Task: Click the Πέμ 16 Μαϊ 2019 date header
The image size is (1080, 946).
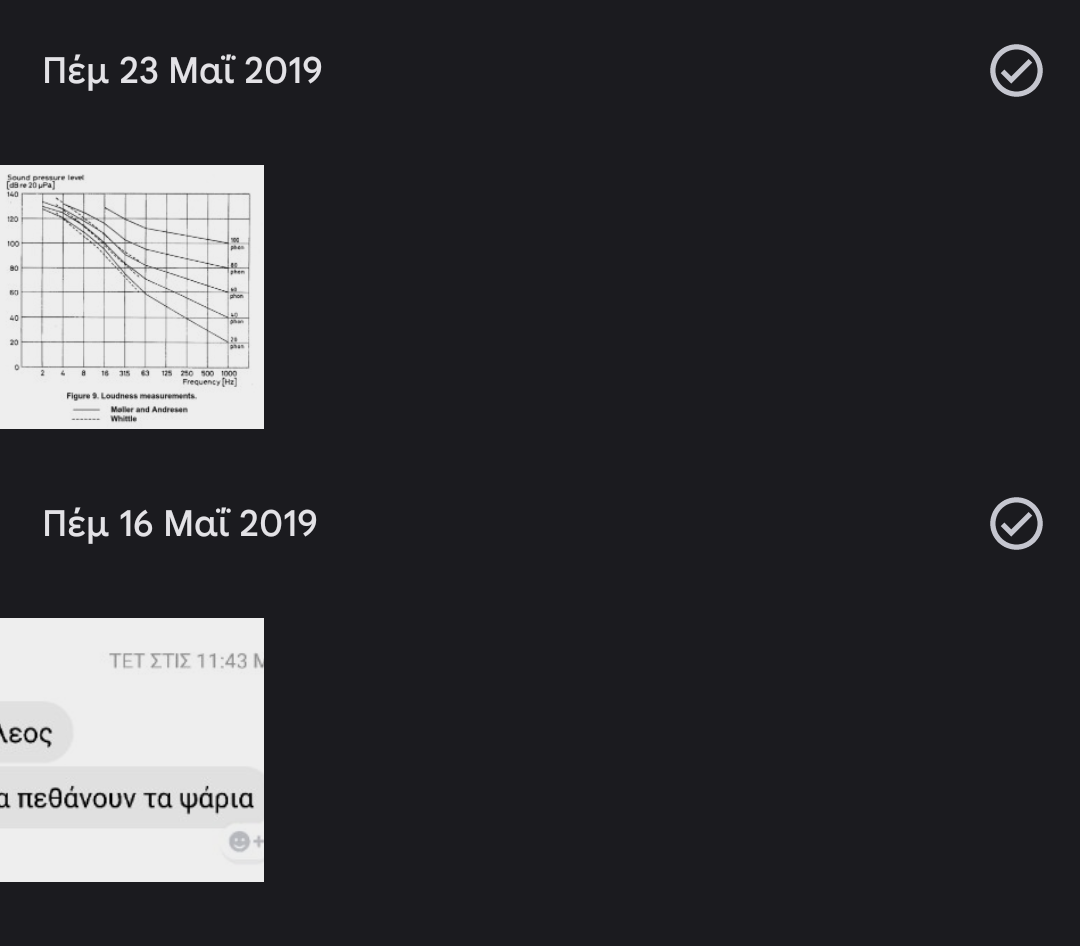Action: pyautogui.click(x=180, y=524)
